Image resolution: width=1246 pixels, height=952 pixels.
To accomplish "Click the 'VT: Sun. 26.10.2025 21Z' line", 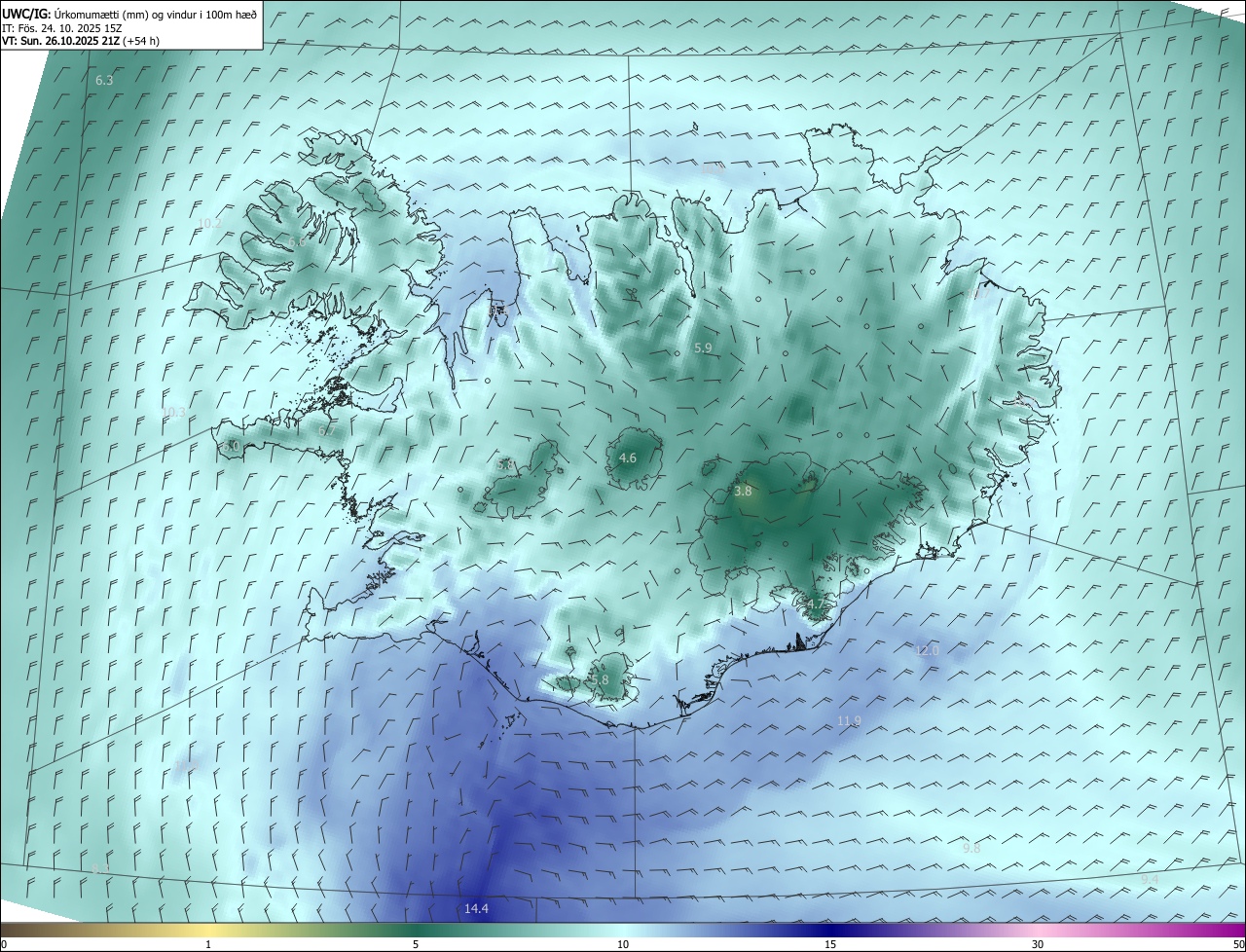I will (81, 41).
